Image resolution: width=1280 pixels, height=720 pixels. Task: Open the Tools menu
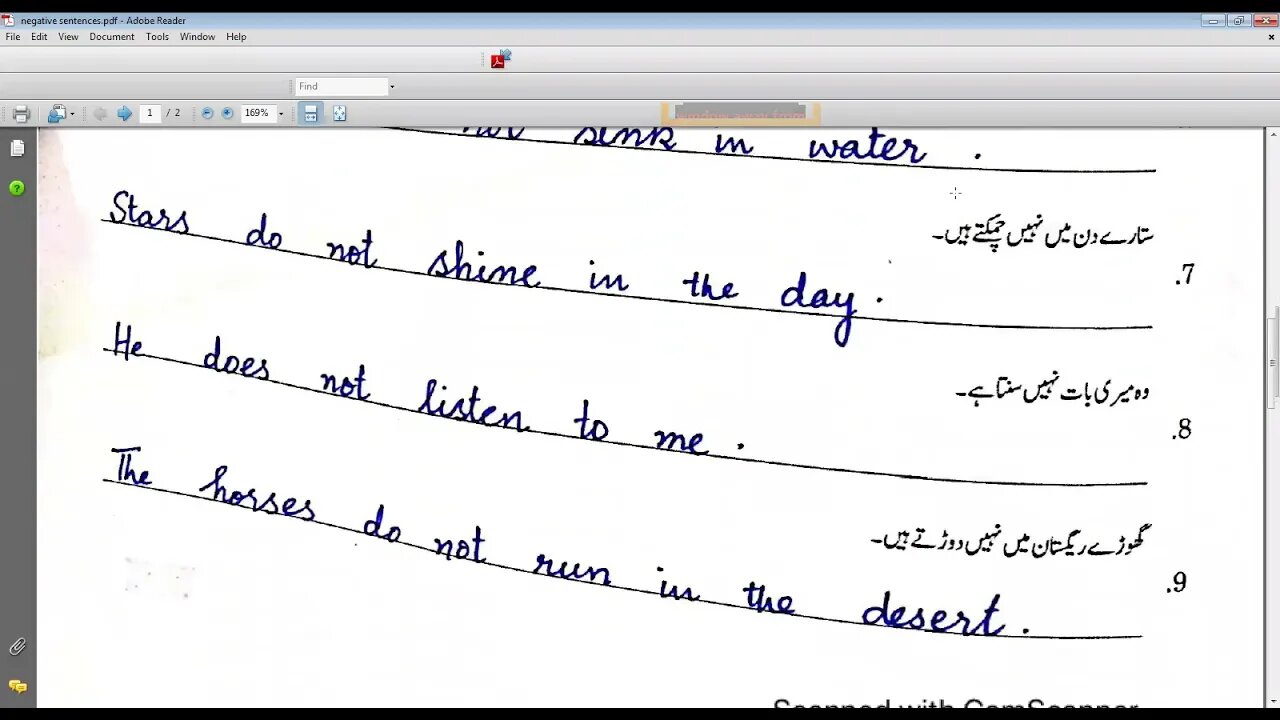[157, 37]
